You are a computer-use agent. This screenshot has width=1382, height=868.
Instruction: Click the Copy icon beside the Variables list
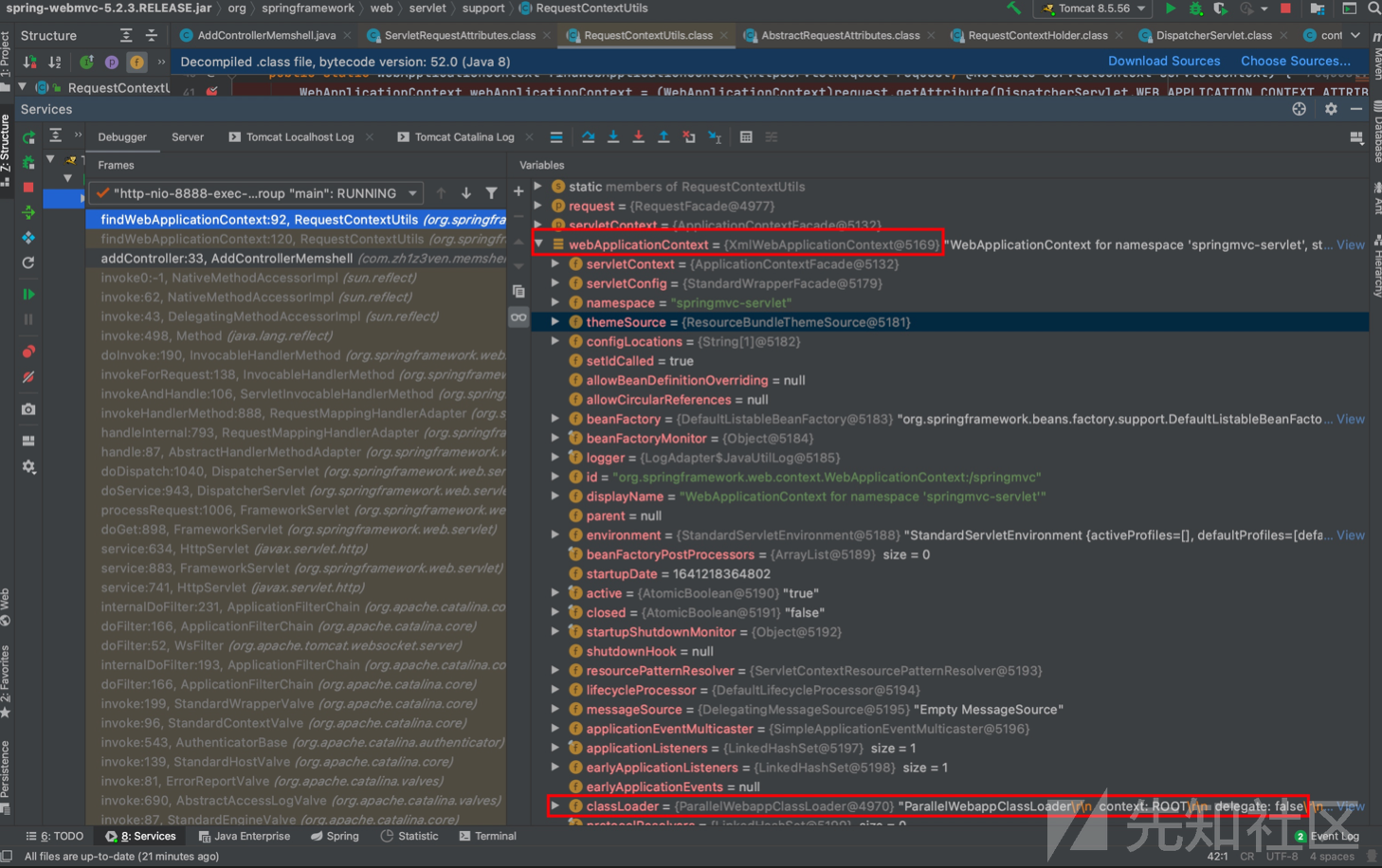point(518,291)
